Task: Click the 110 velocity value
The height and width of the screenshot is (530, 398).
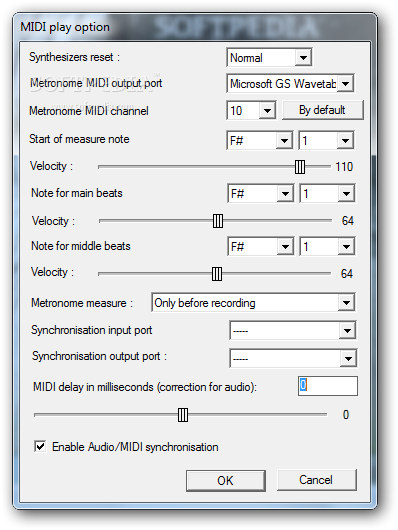Action: click(344, 167)
